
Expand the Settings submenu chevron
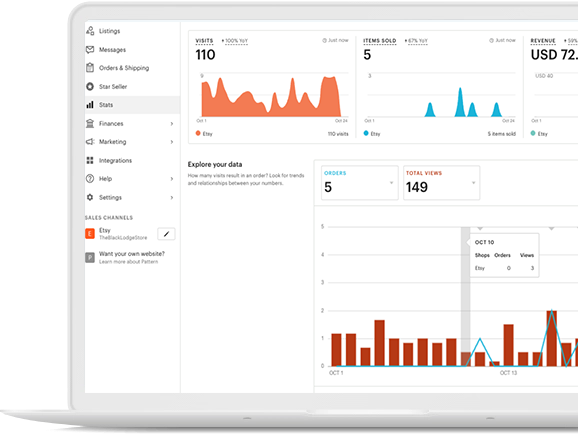172,198
